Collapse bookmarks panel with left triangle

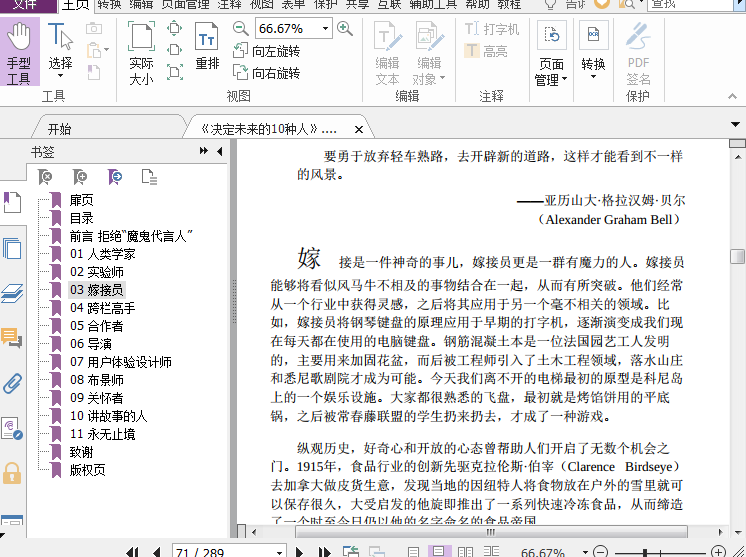point(219,151)
